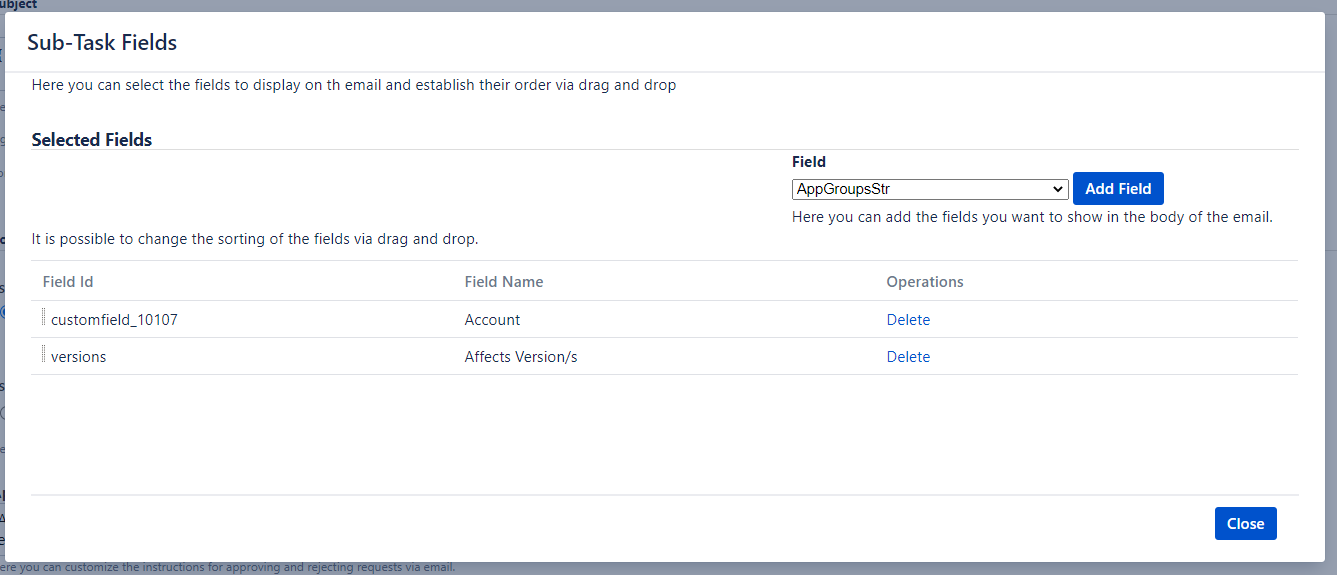
Task: Click the intro description about email fields
Action: [354, 85]
